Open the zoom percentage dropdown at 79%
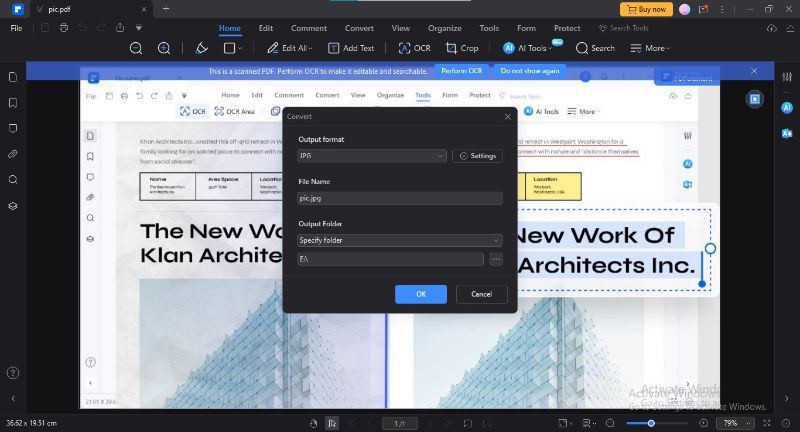Image resolution: width=800 pixels, height=432 pixels. pos(736,423)
